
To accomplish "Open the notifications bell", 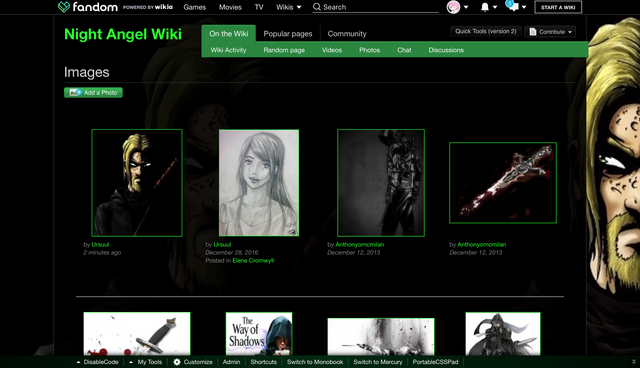I will coord(484,7).
